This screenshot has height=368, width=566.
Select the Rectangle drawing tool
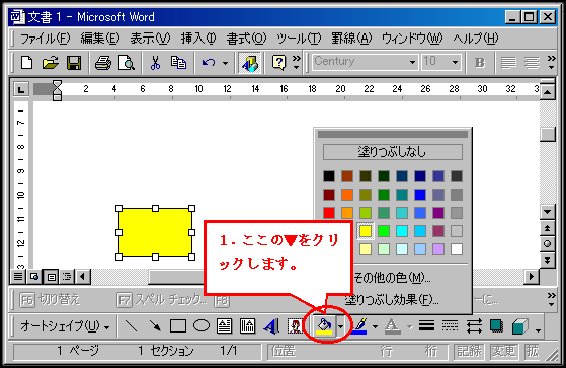(178, 326)
